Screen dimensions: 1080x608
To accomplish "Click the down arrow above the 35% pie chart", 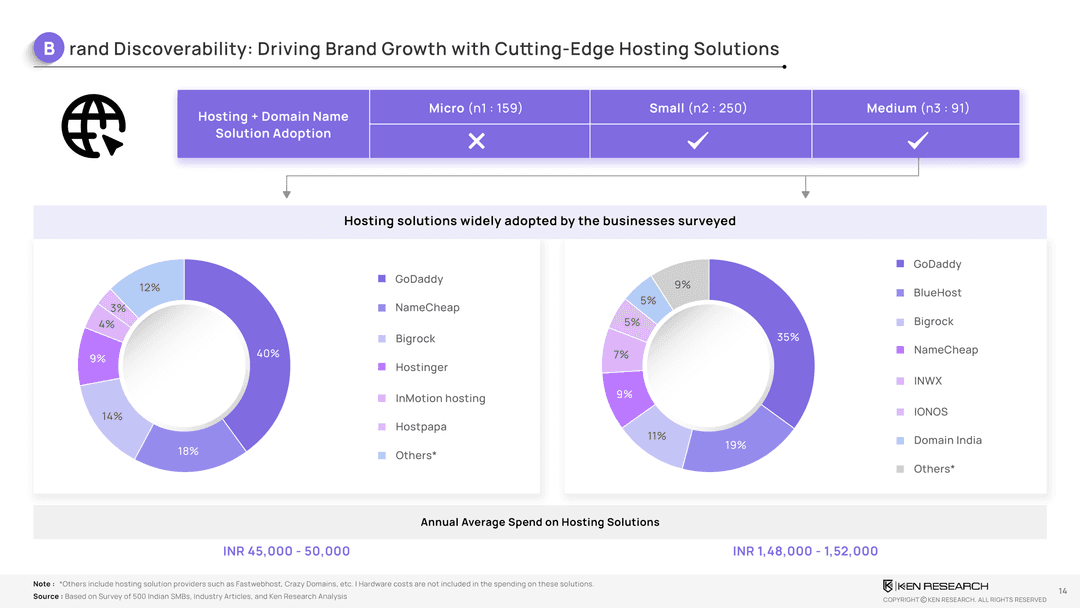I will [805, 192].
